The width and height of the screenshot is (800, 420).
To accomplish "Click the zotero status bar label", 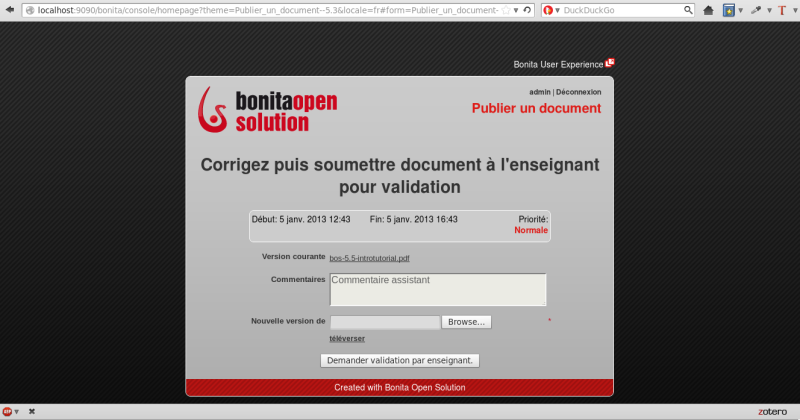I will coord(772,411).
